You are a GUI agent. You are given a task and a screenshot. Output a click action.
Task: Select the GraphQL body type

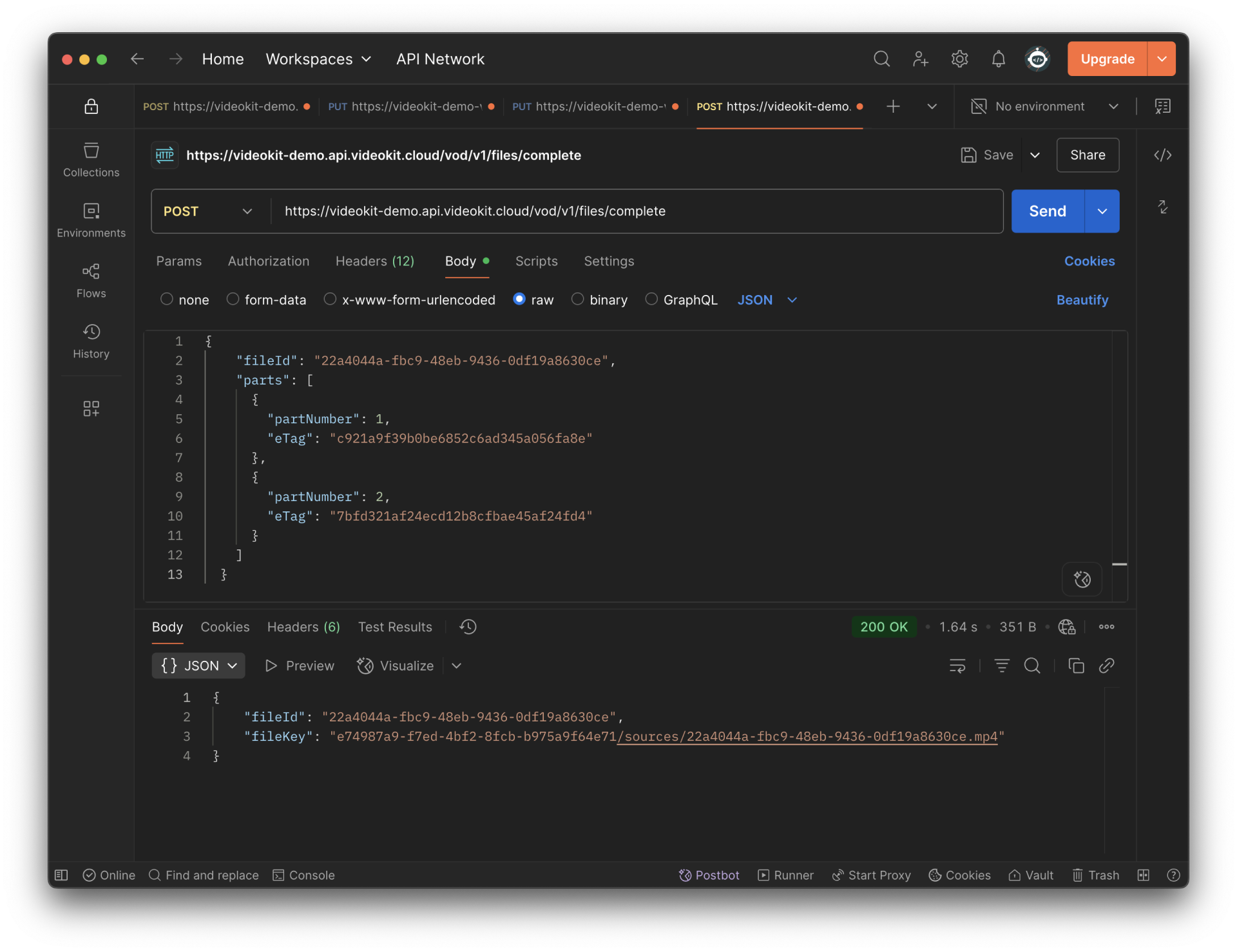pyautogui.click(x=651, y=300)
